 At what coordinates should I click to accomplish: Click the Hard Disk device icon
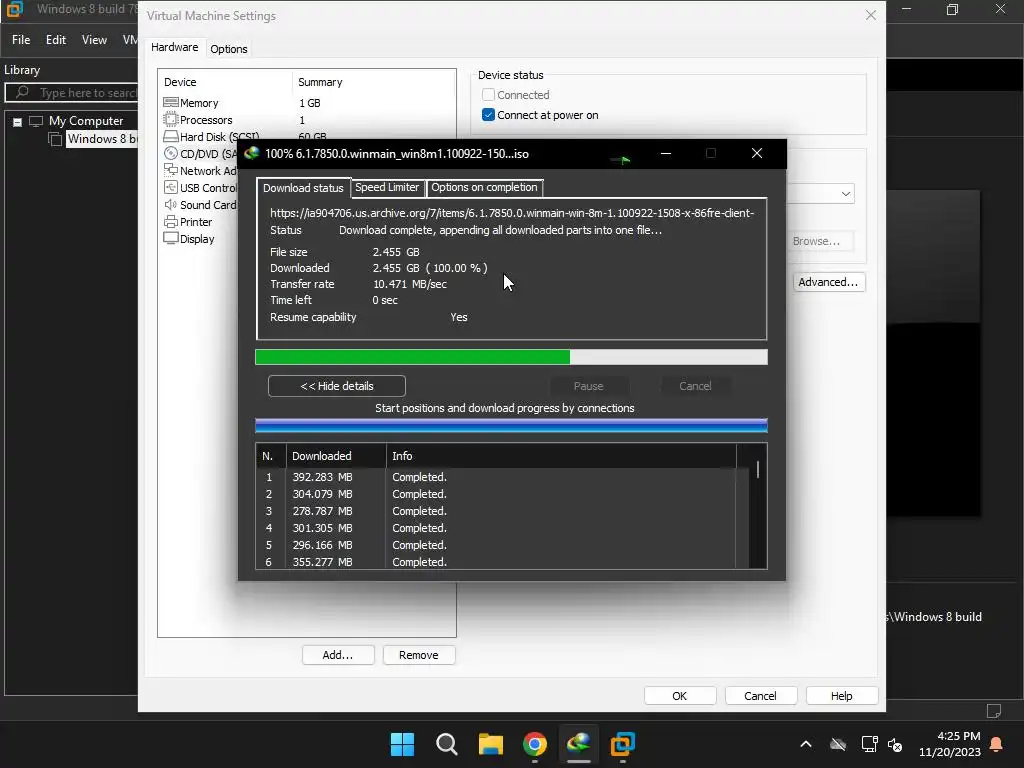click(170, 136)
